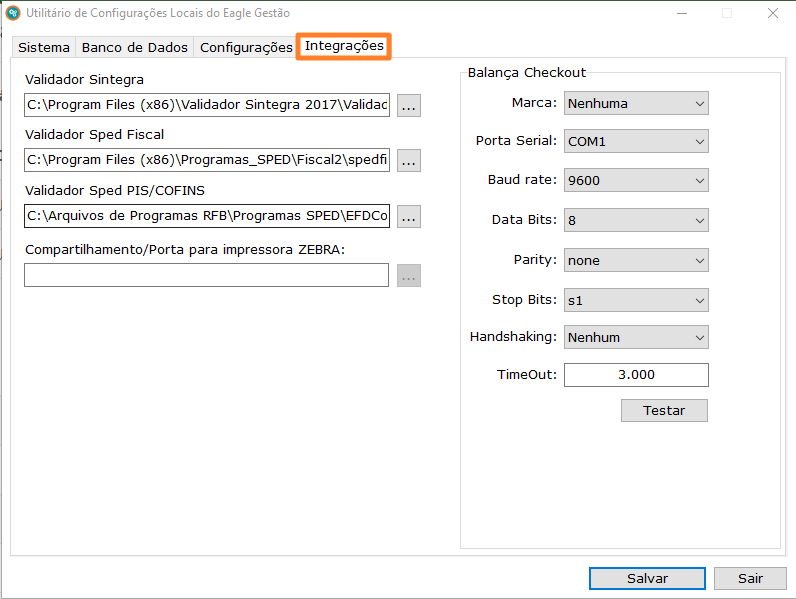This screenshot has width=796, height=599.
Task: Expand the Data Bits dropdown
Action: click(x=636, y=220)
